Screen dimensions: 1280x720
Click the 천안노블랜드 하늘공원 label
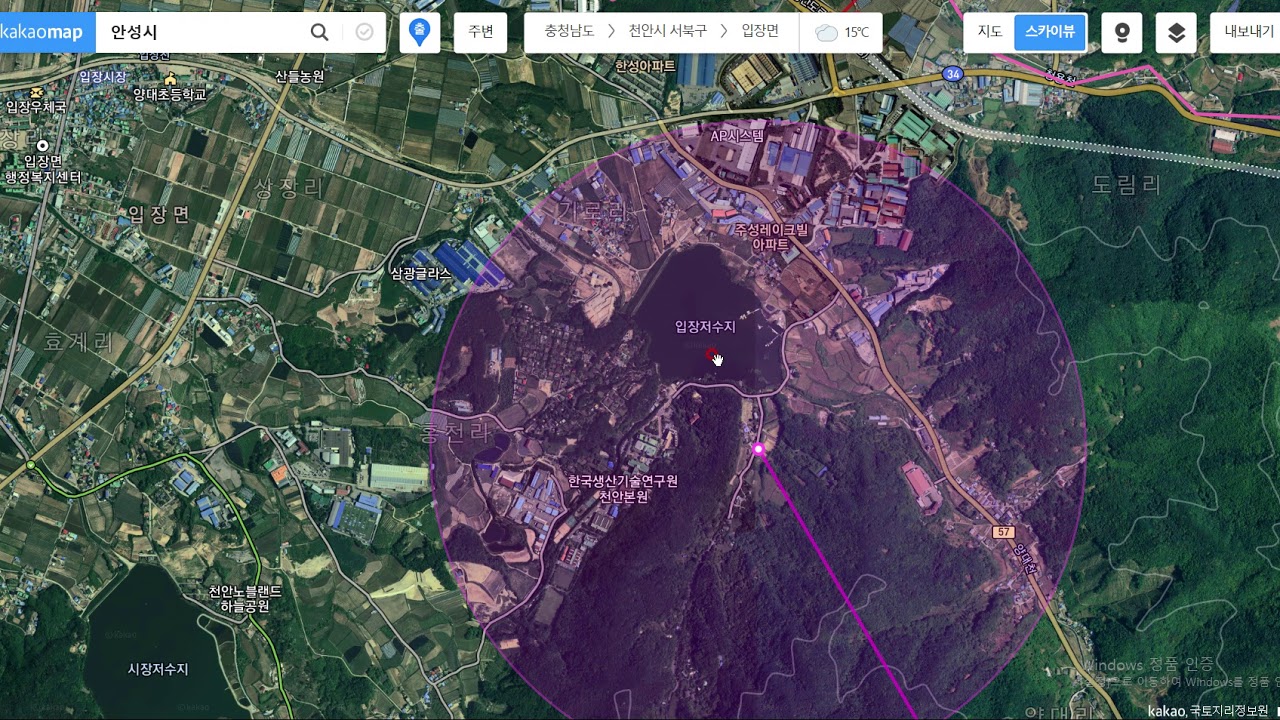[x=245, y=599]
